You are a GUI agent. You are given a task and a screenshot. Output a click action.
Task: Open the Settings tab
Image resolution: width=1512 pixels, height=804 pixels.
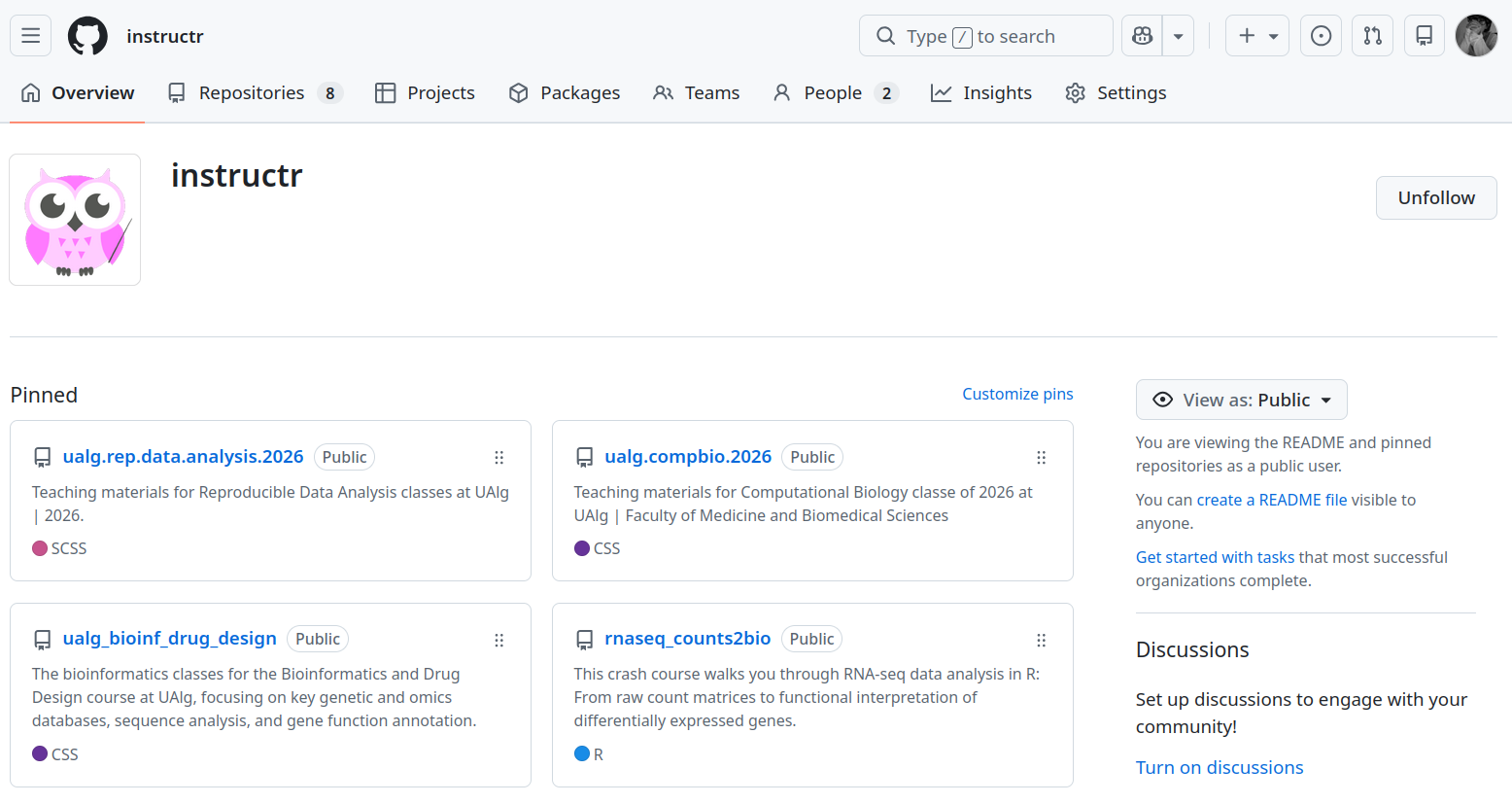(x=1116, y=93)
